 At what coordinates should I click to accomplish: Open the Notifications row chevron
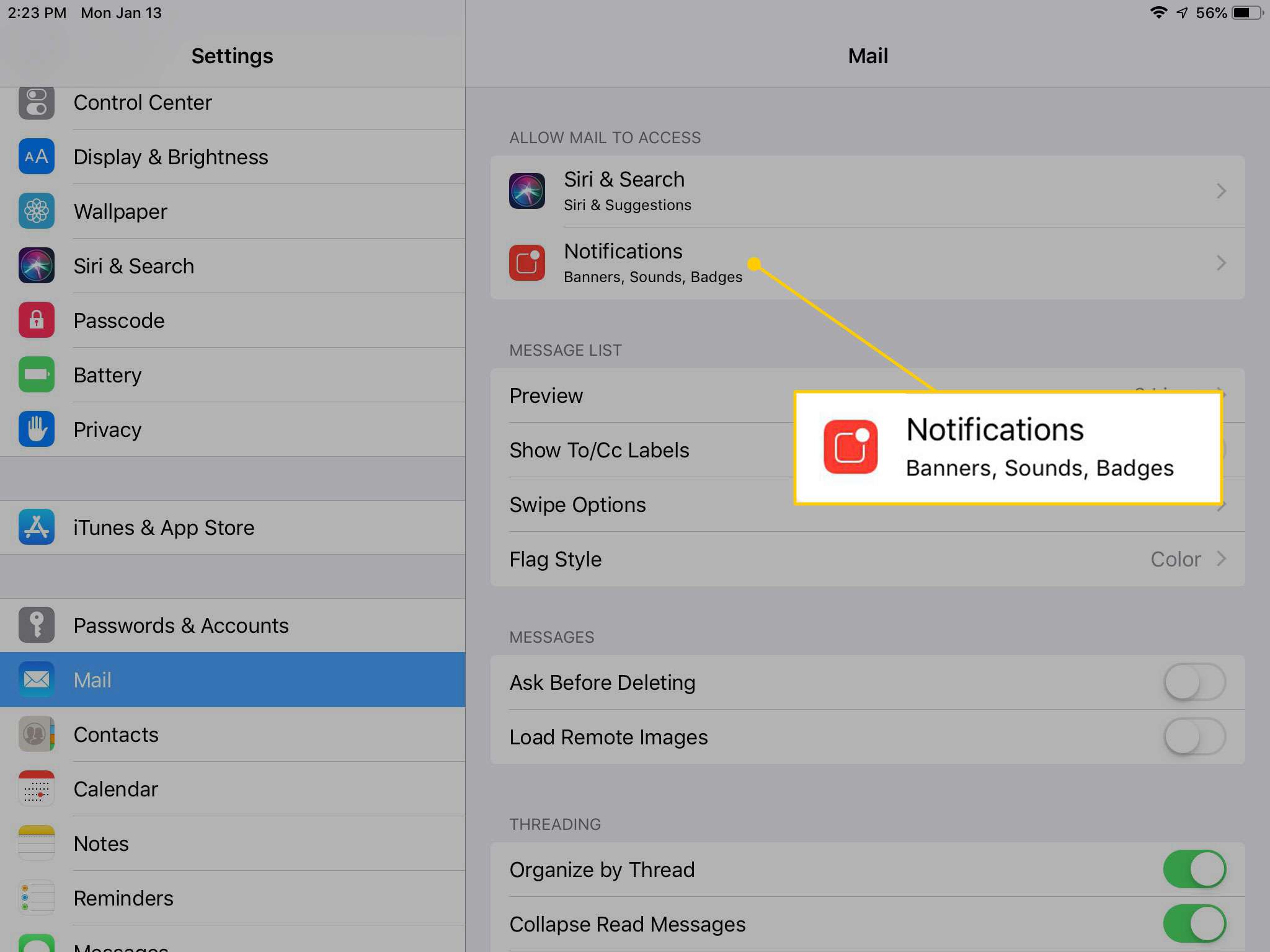[1221, 263]
